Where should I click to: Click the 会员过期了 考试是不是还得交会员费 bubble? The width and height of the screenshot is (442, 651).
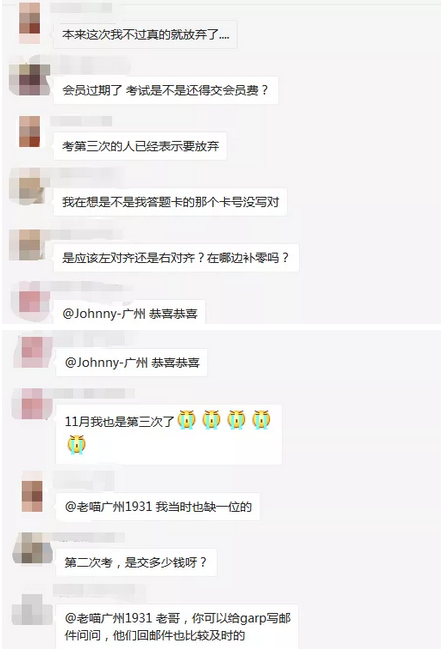[166, 90]
